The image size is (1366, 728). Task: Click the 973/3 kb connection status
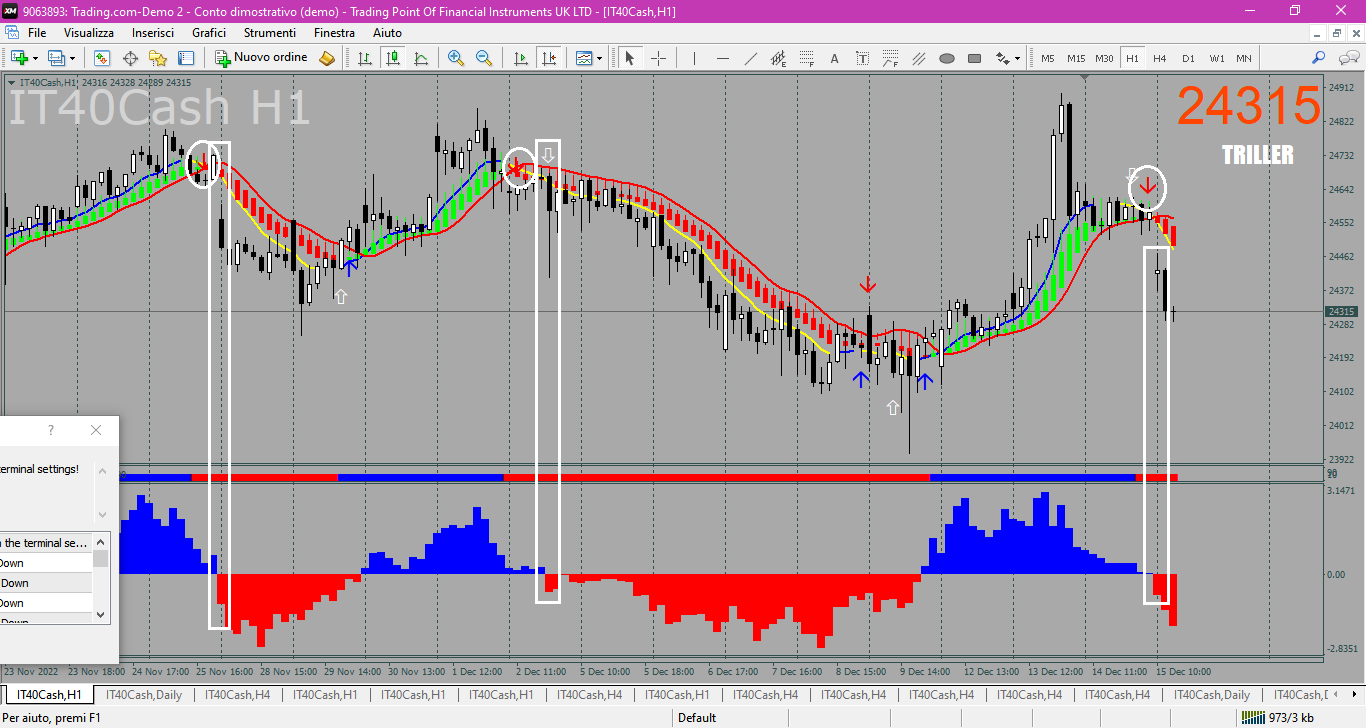coord(1277,717)
